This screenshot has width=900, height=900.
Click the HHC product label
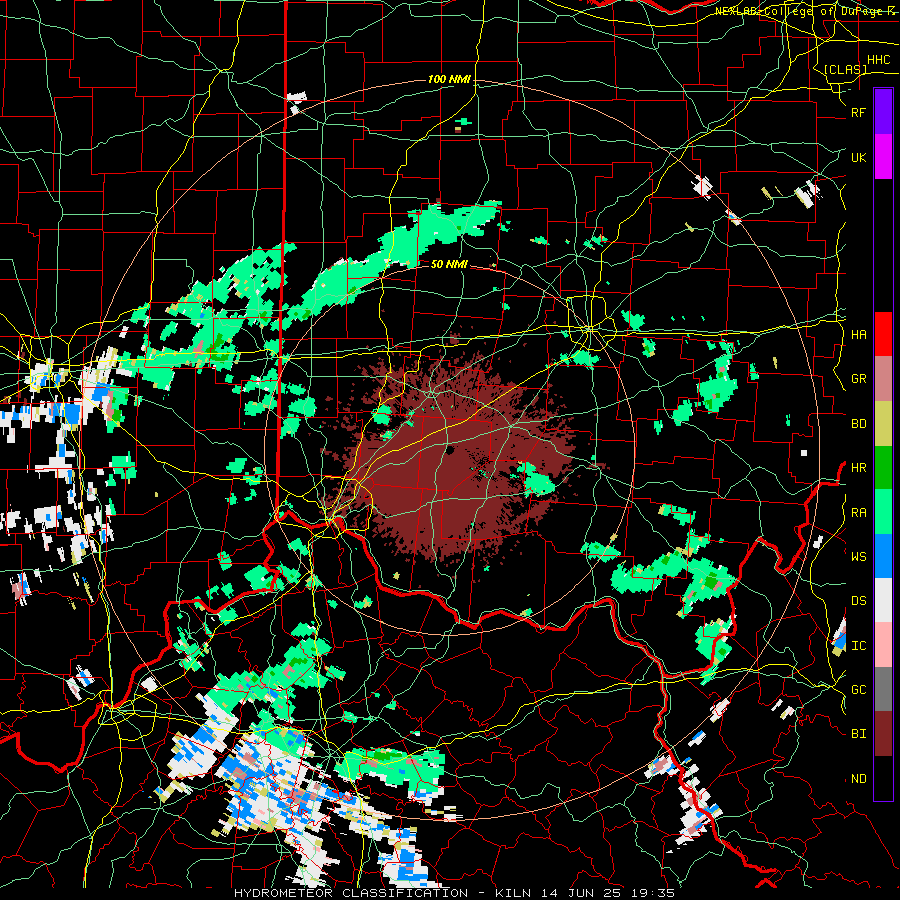(879, 60)
